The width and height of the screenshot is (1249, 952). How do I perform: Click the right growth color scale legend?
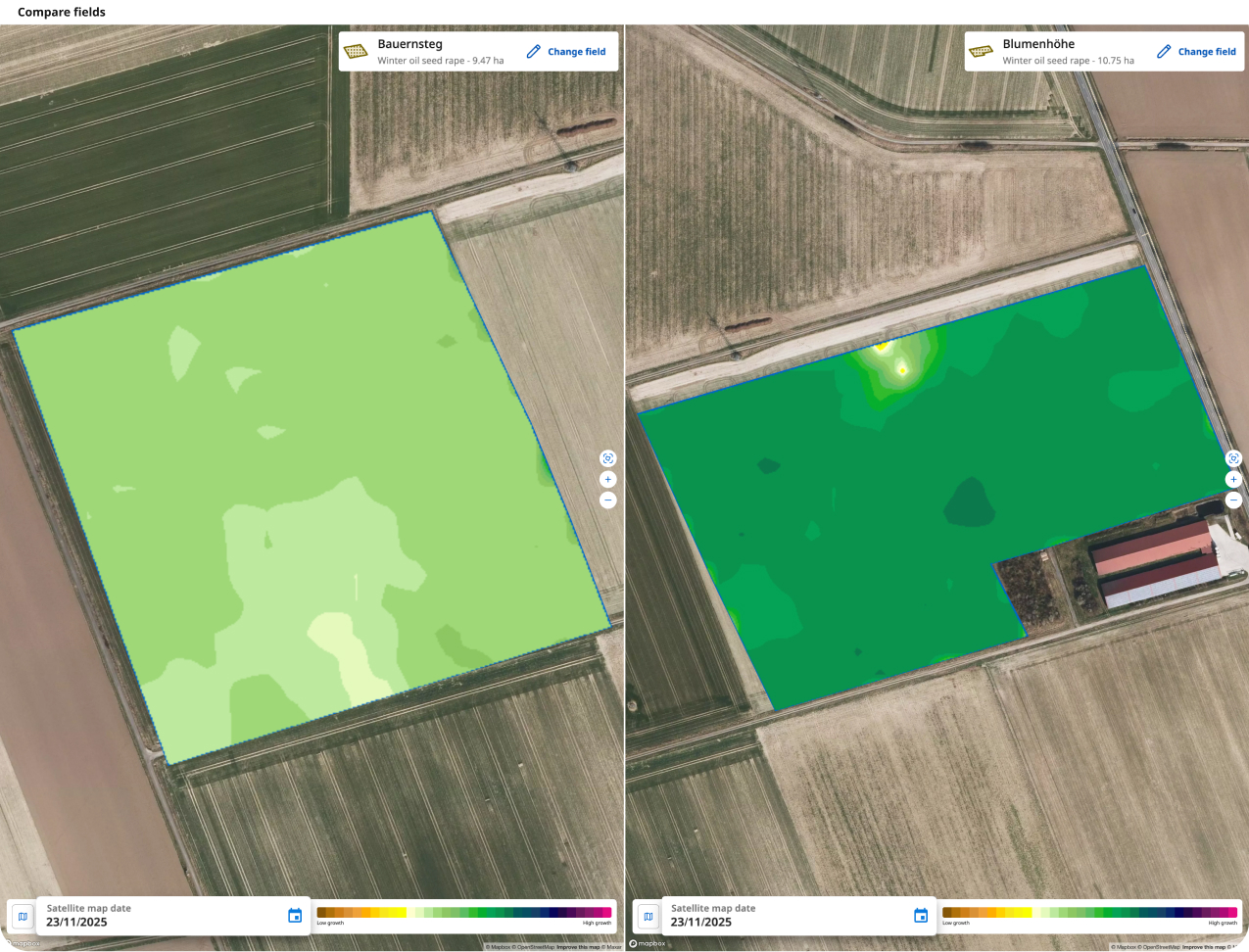tap(1089, 913)
